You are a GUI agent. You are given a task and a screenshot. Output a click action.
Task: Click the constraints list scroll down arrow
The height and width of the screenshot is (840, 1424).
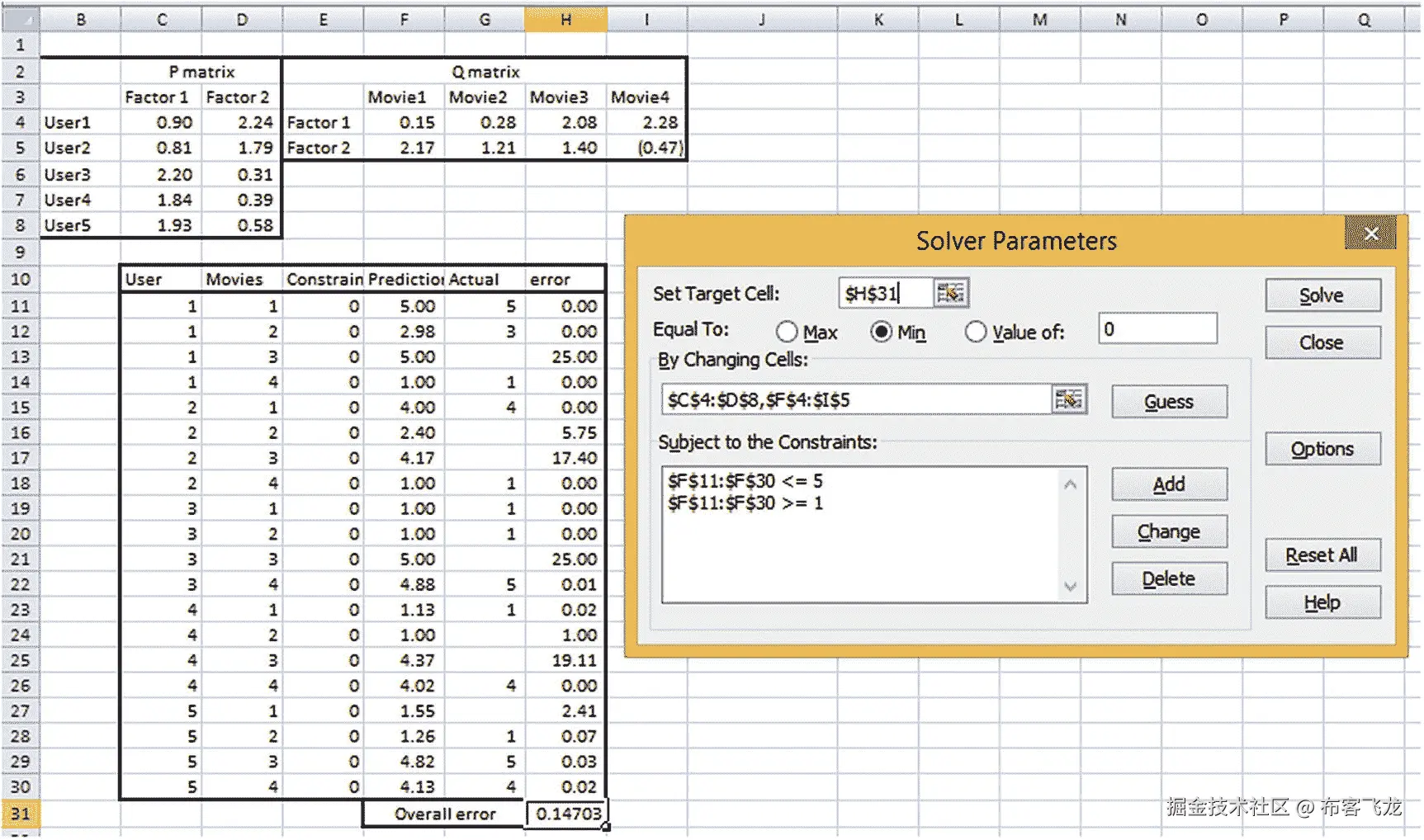1071,587
